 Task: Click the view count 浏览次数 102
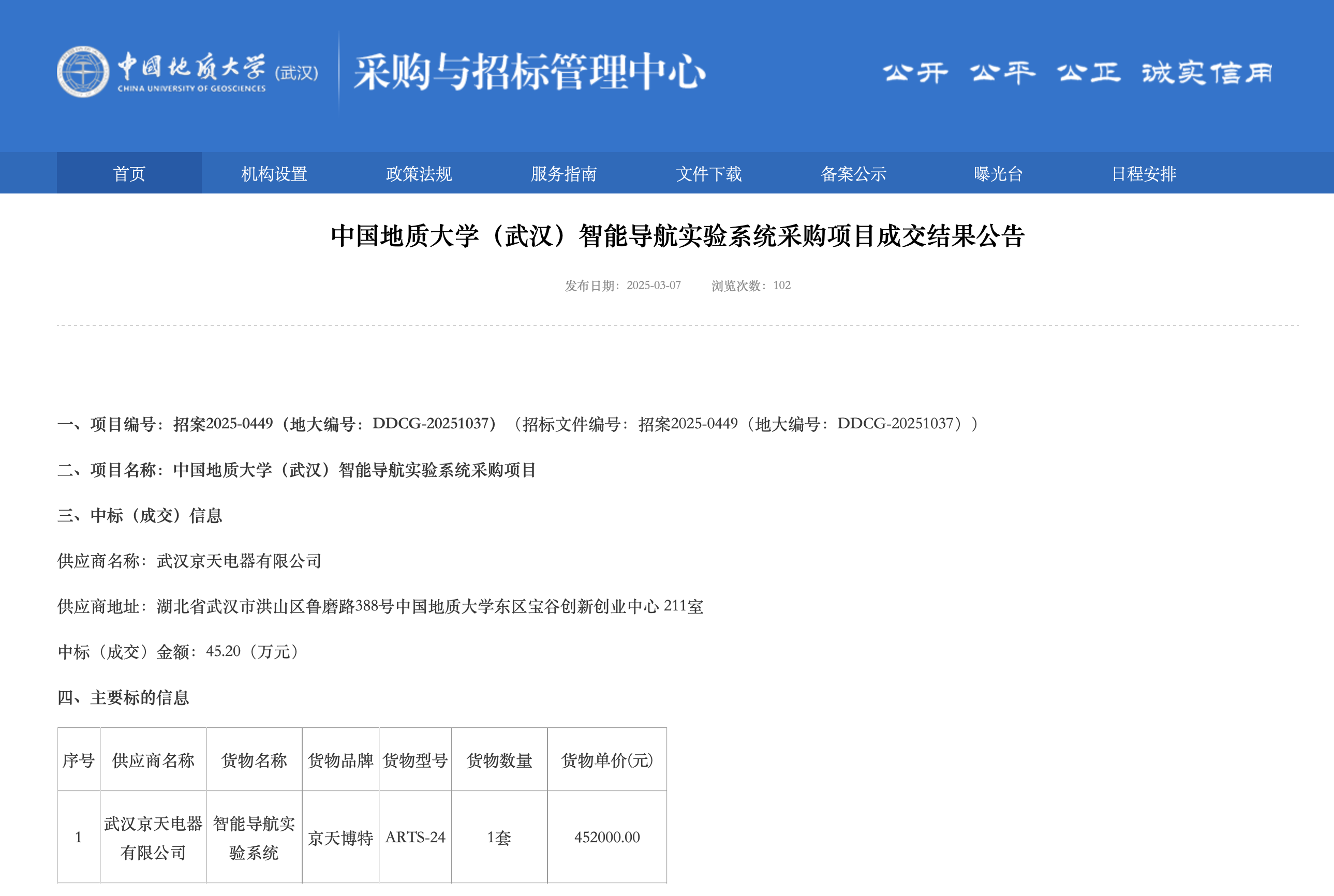[751, 285]
